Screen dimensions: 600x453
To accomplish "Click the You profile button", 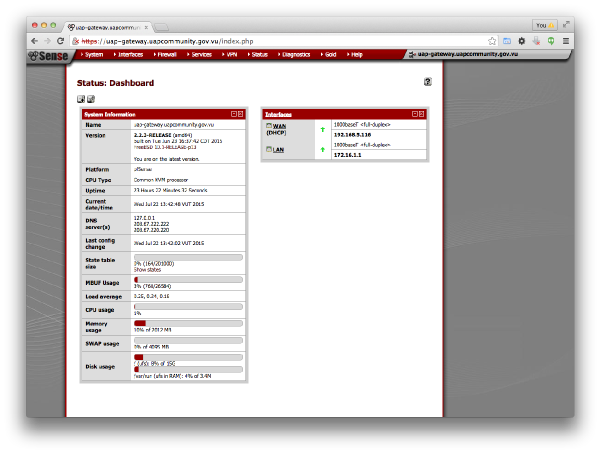I will pyautogui.click(x=545, y=25).
